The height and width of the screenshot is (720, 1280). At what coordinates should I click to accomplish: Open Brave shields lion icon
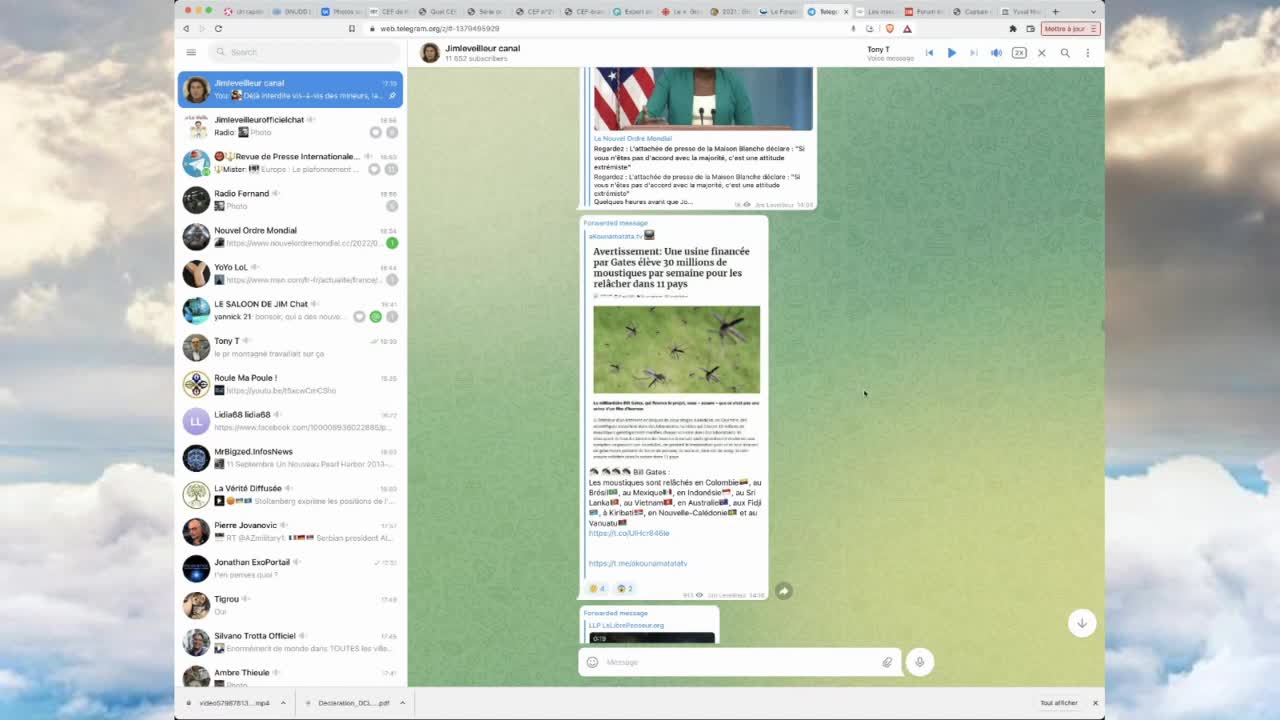point(889,28)
